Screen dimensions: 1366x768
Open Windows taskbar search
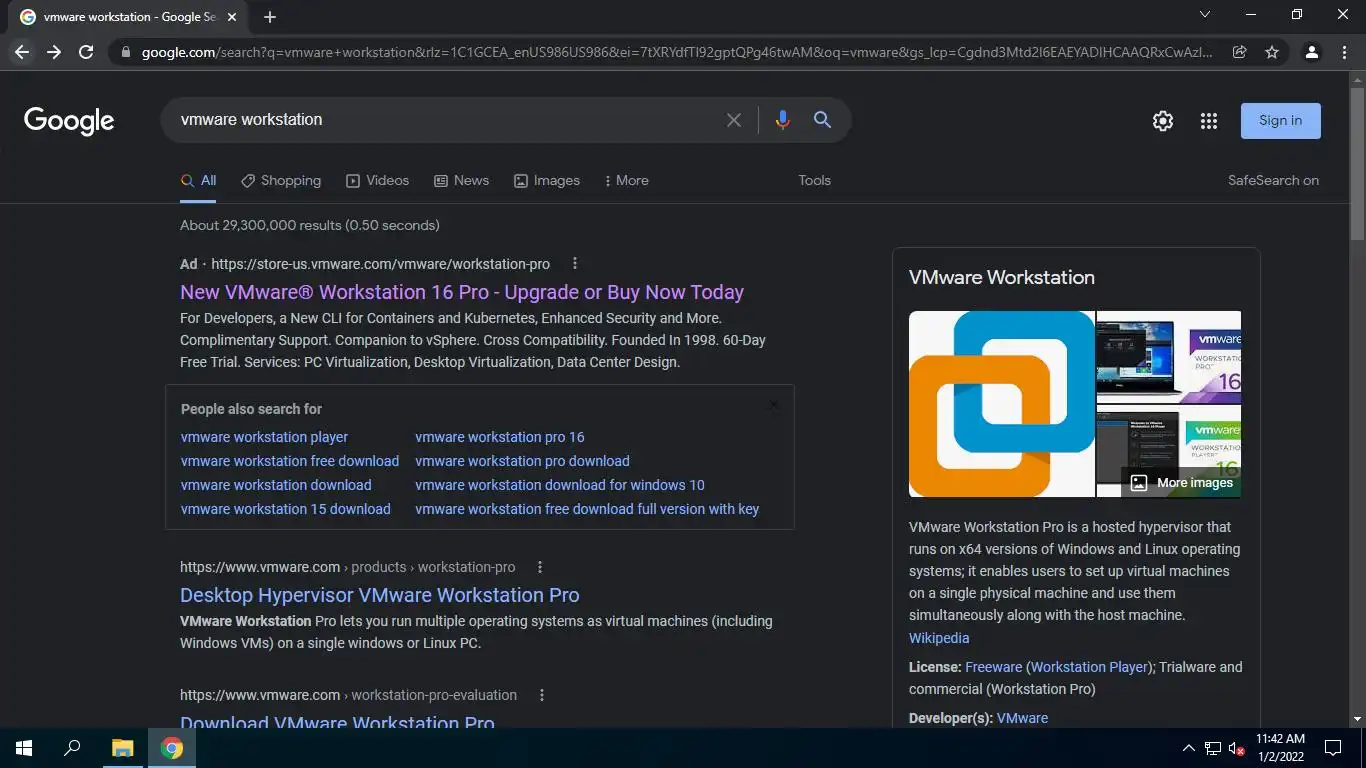(72, 748)
